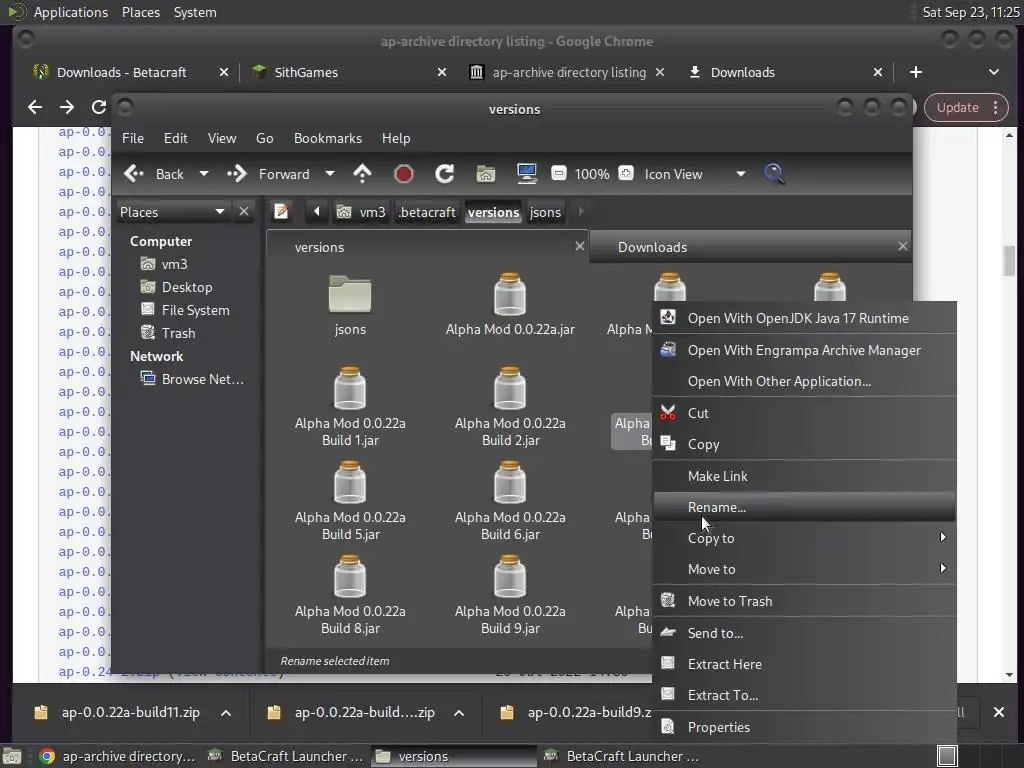This screenshot has width=1024, height=768.
Task: Click the .betacraft path button
Action: [427, 212]
